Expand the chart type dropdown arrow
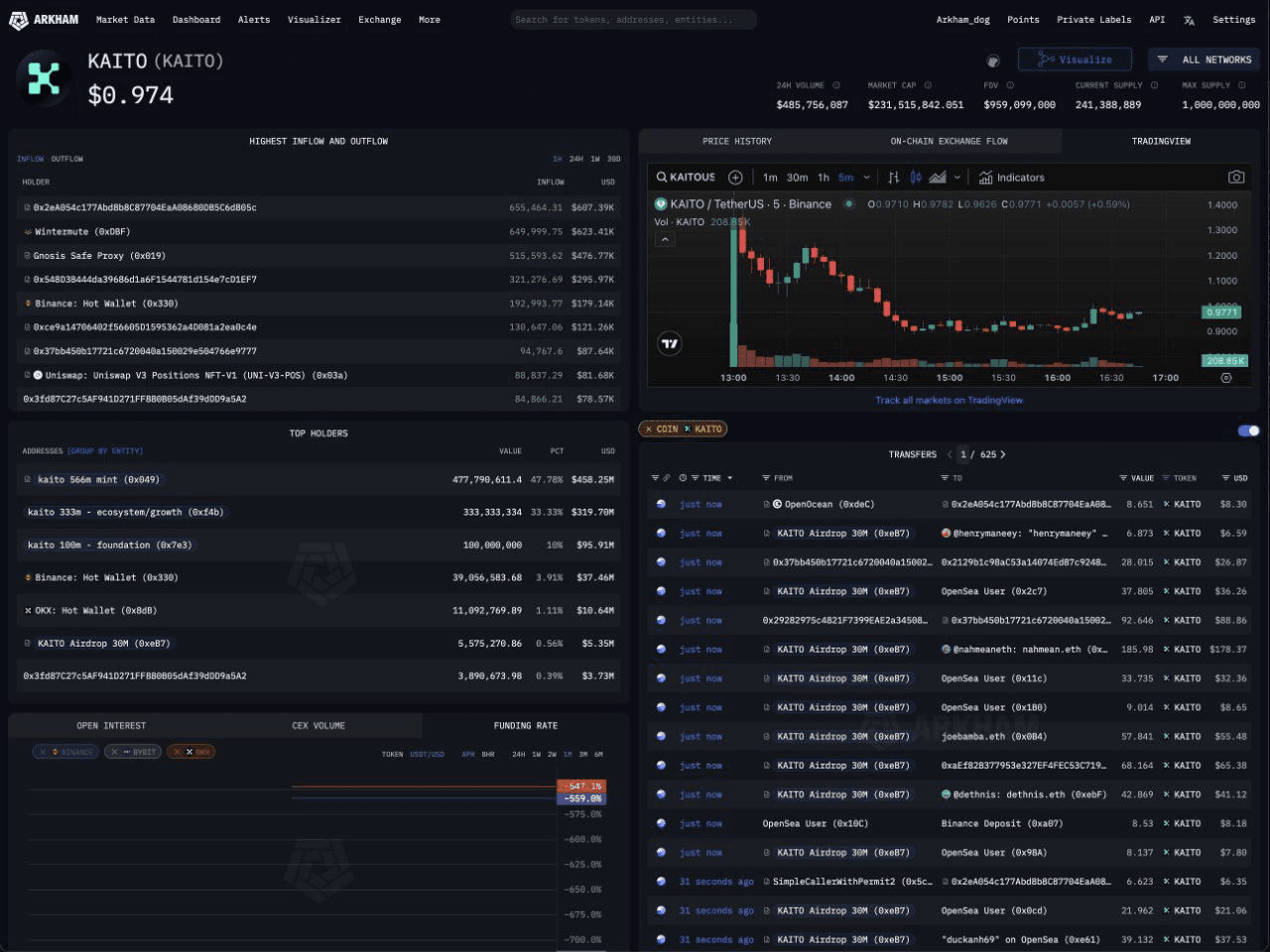The image size is (1270, 952). [x=956, y=178]
